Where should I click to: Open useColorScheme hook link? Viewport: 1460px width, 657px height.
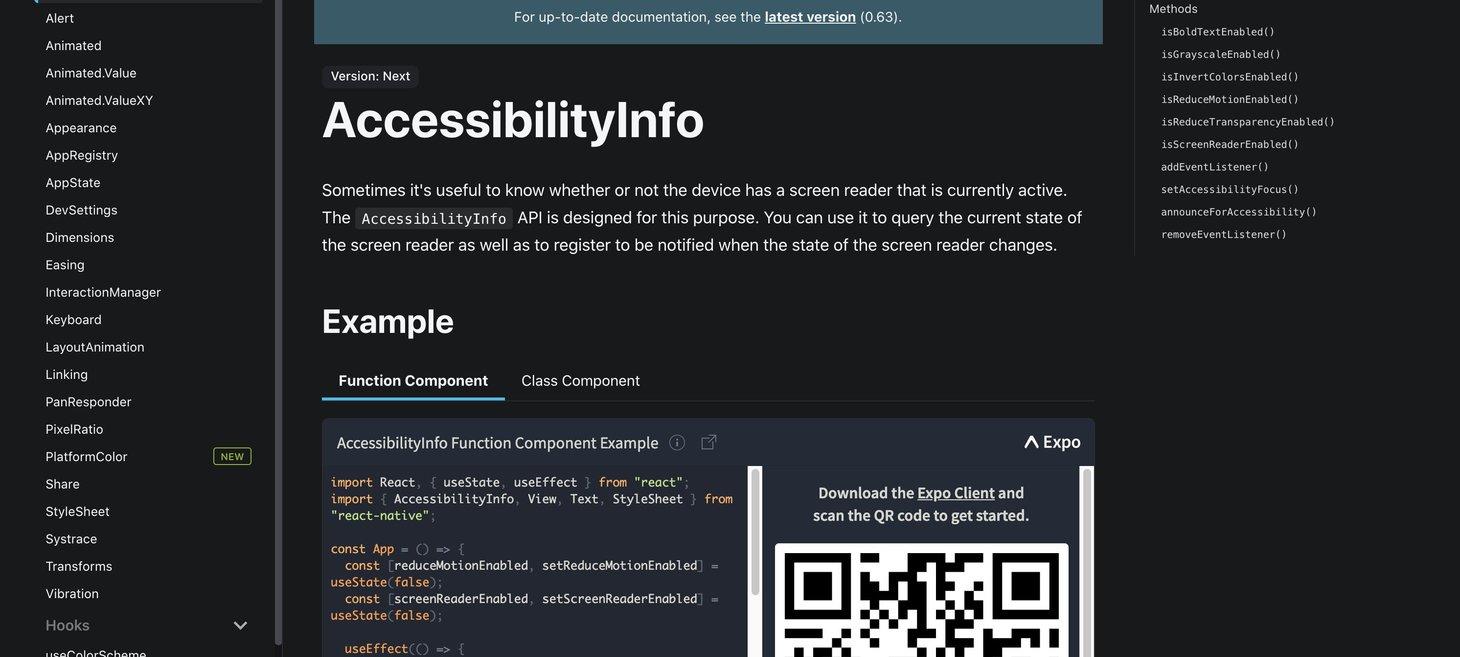pos(96,654)
